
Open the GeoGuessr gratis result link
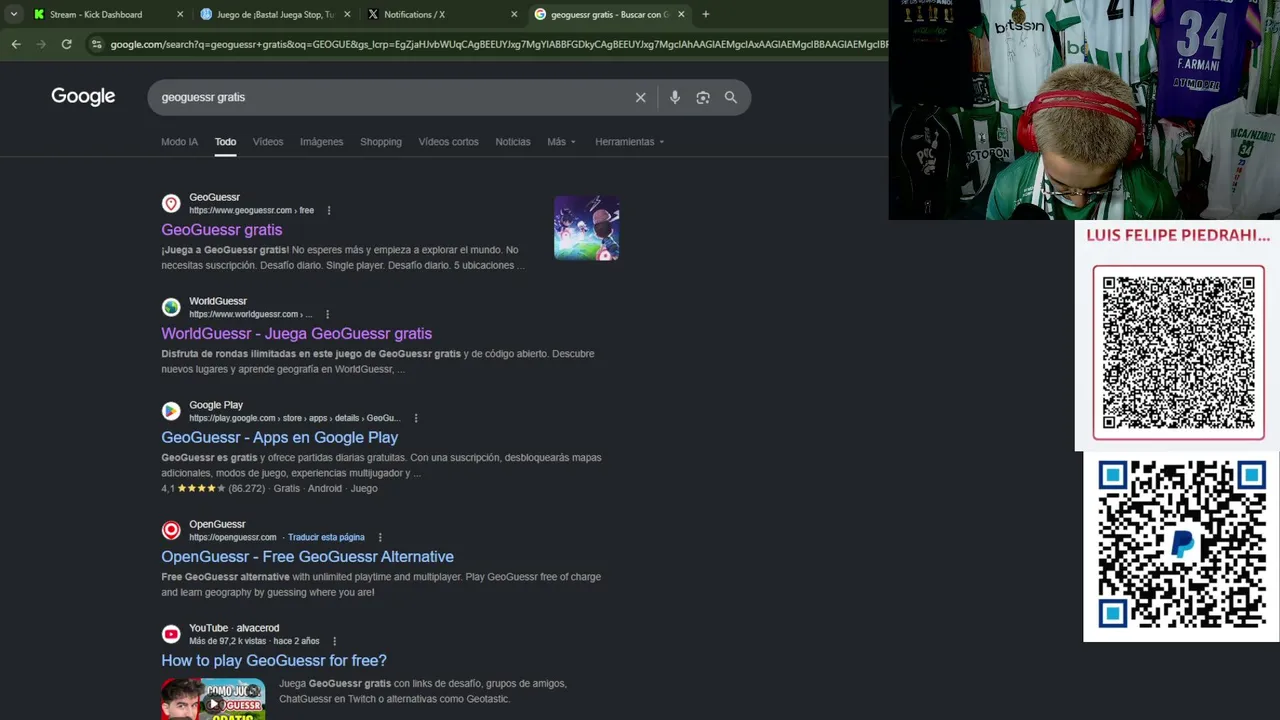pos(222,230)
